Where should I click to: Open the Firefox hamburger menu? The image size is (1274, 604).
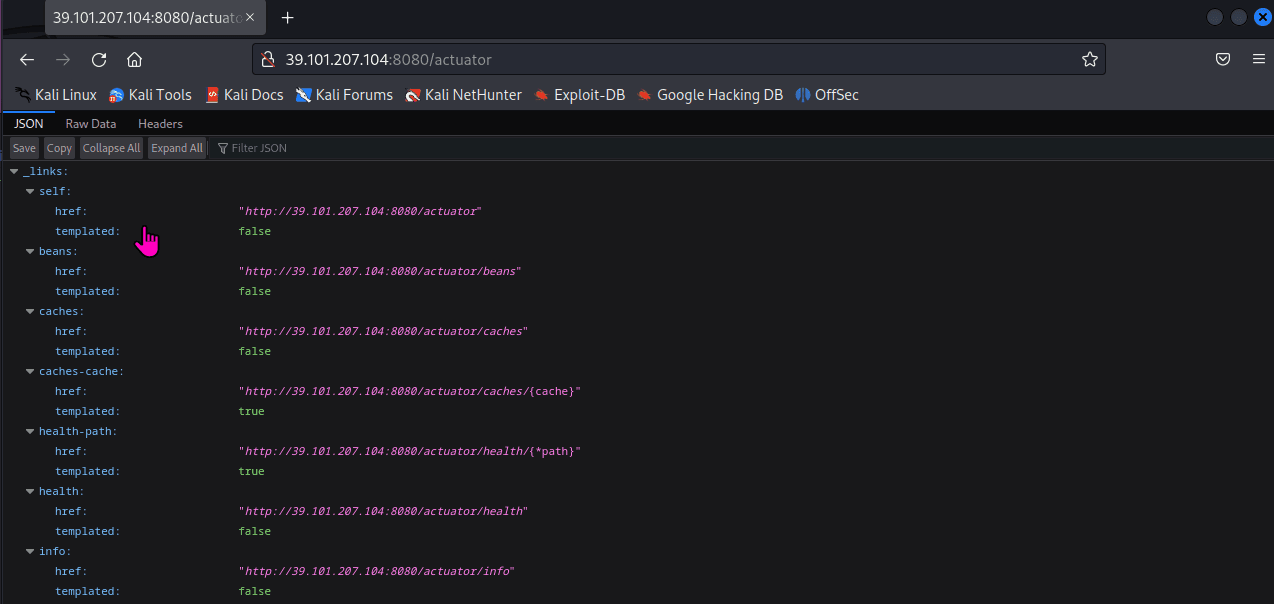click(x=1258, y=59)
